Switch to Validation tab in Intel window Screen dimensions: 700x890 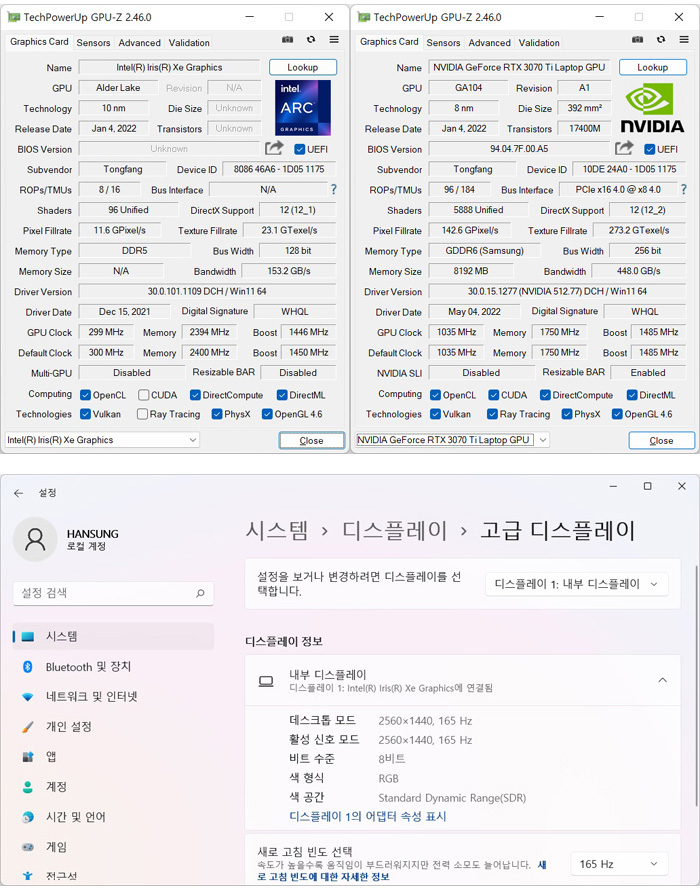[x=189, y=43]
